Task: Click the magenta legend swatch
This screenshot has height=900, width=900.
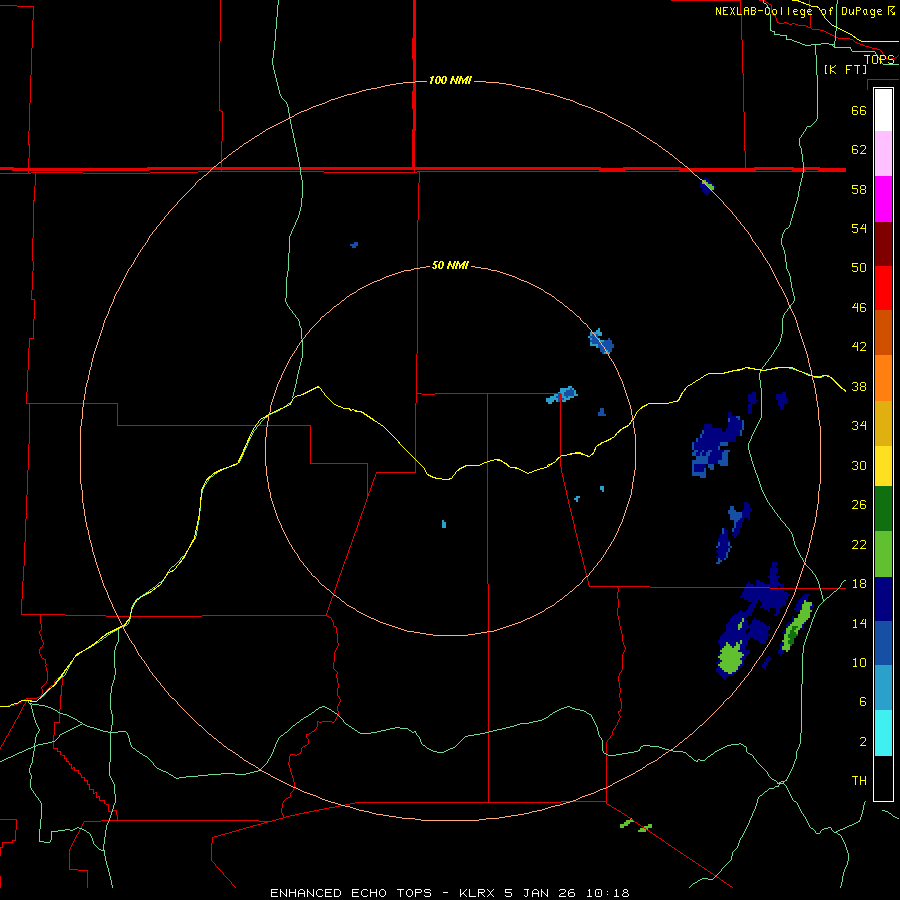Action: tap(883, 199)
